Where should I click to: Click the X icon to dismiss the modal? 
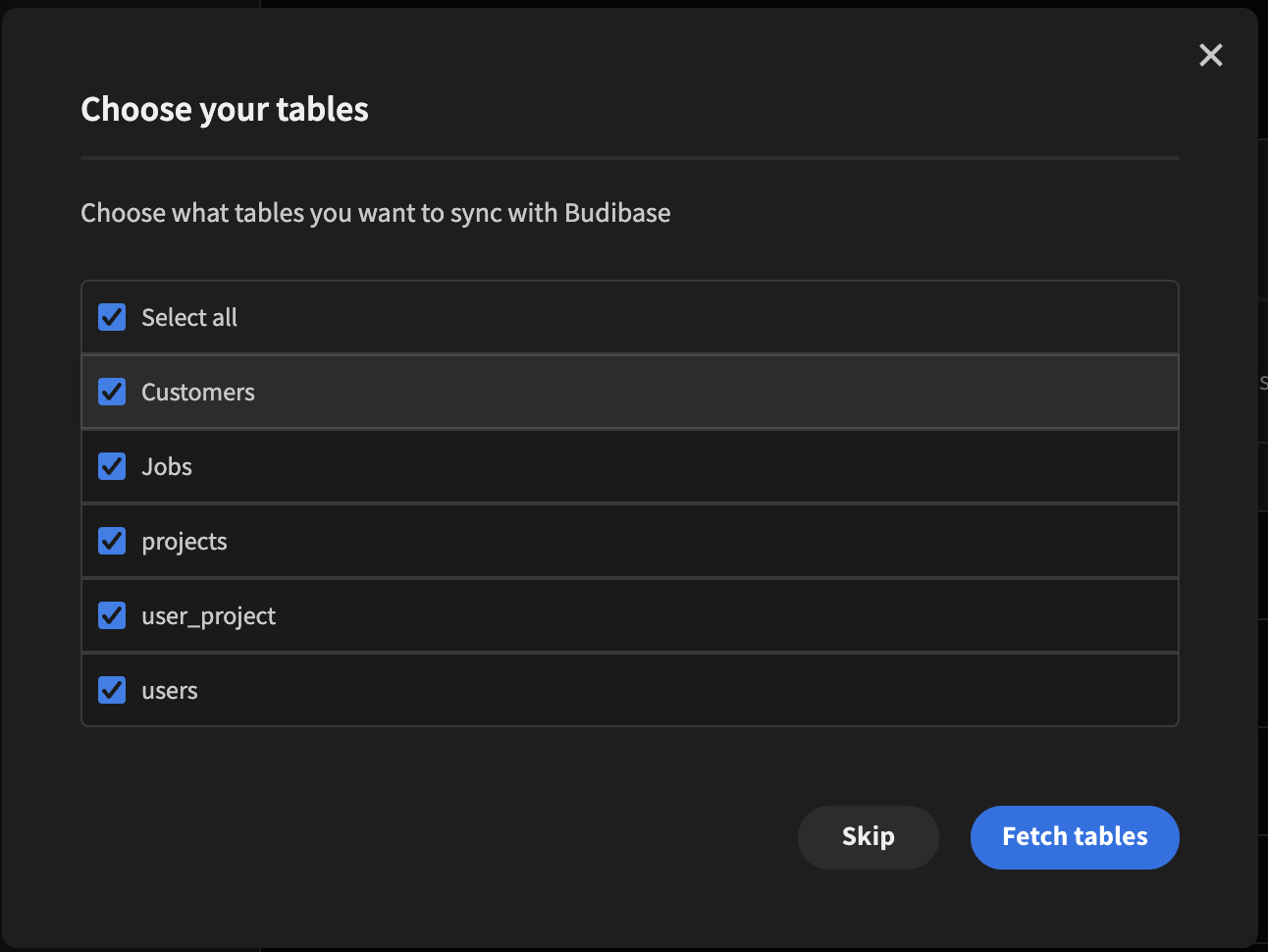pos(1210,55)
